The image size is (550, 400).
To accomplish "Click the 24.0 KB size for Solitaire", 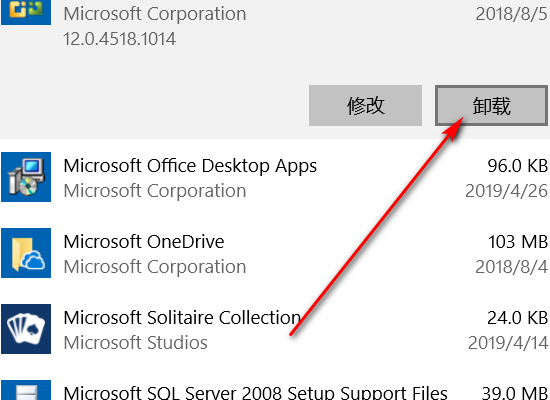I will point(517,318).
